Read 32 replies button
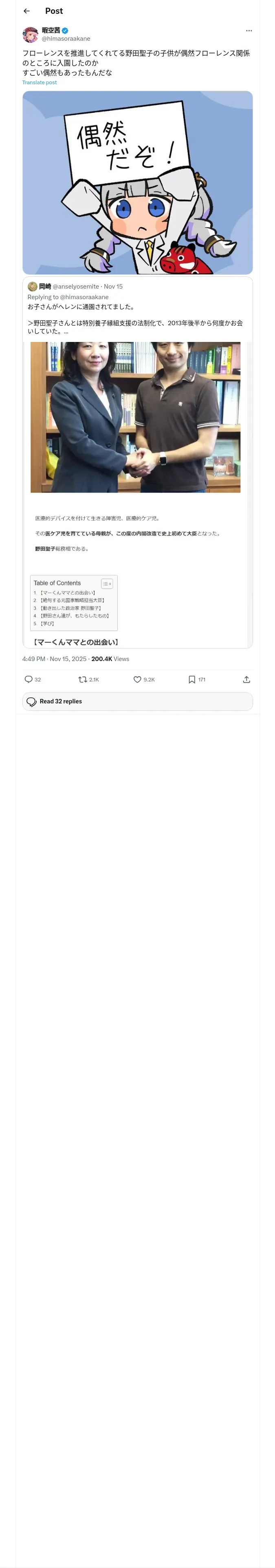Viewport: 275px width, 1568px height. (137, 701)
